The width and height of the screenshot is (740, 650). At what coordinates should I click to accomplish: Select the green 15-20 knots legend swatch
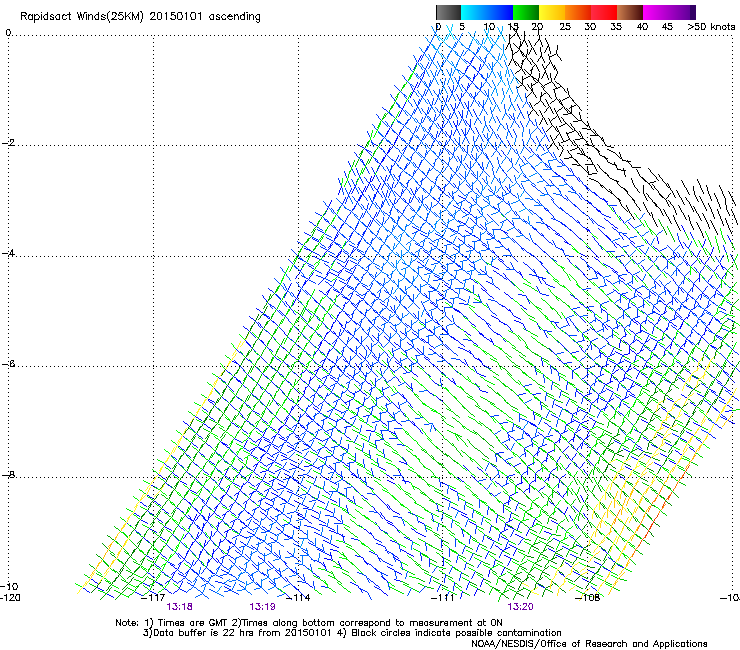[526, 12]
